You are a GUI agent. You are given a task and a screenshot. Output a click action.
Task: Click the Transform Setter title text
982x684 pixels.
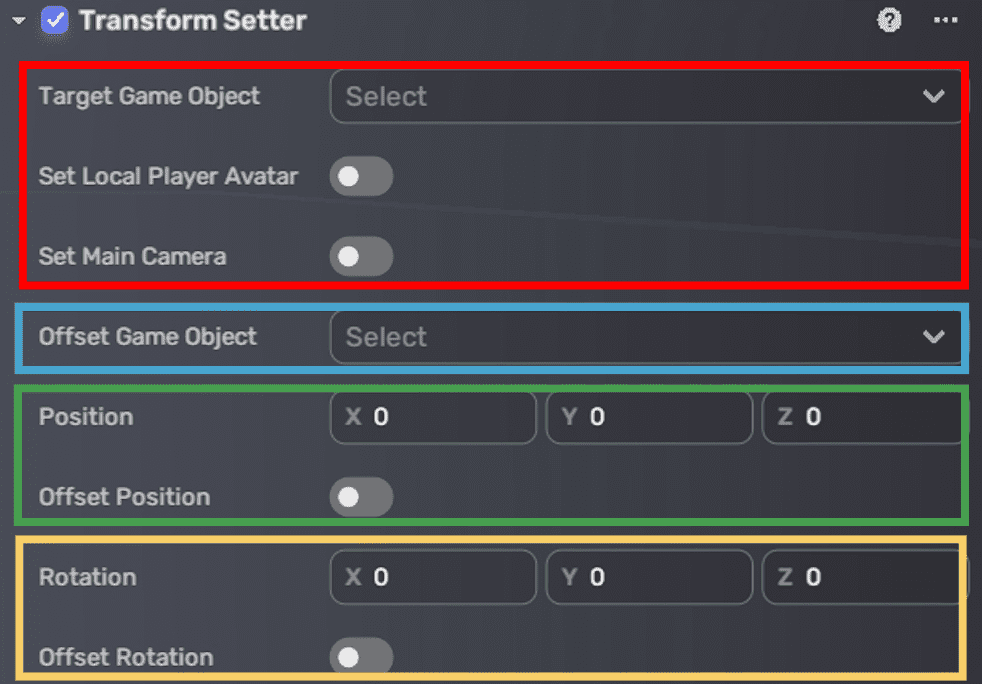click(192, 20)
